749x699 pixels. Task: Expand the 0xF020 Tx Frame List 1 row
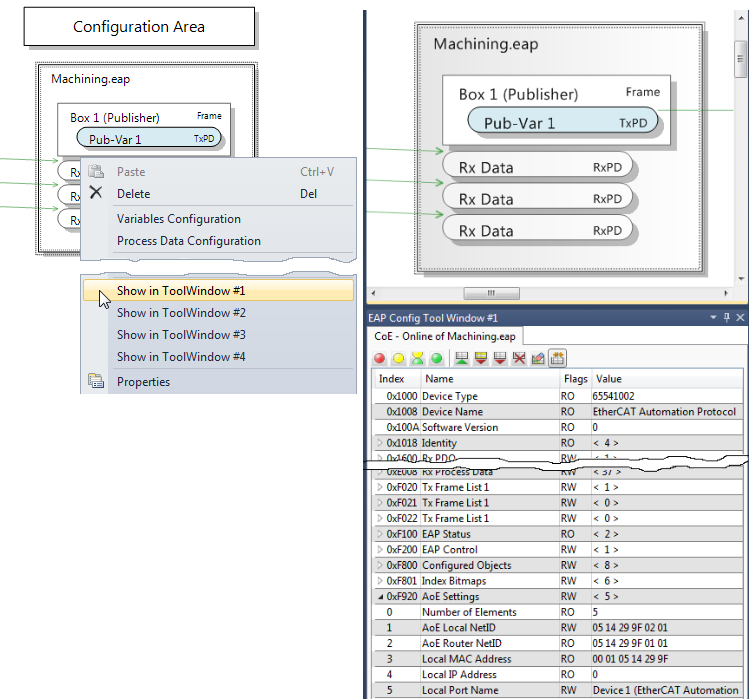pos(380,487)
